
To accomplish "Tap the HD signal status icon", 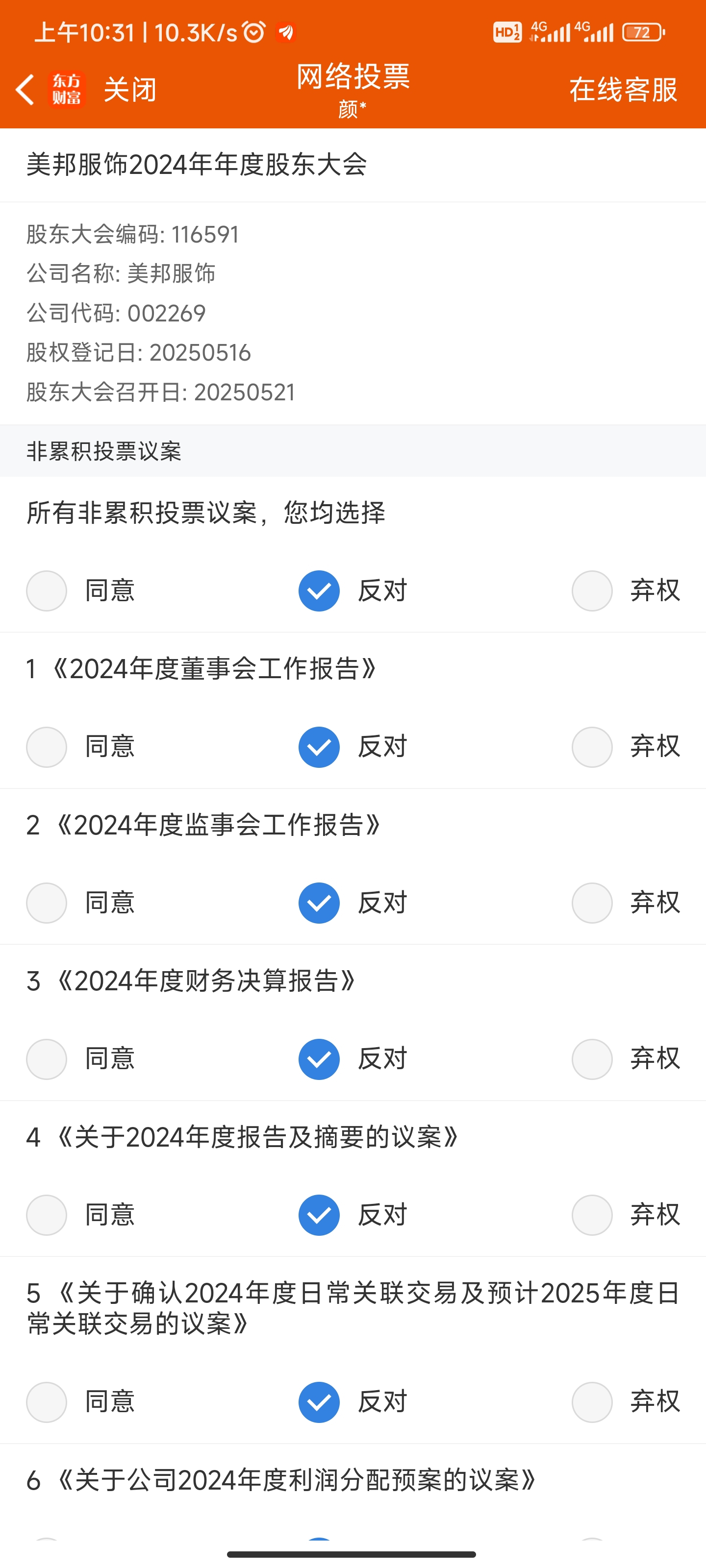I will [x=507, y=32].
